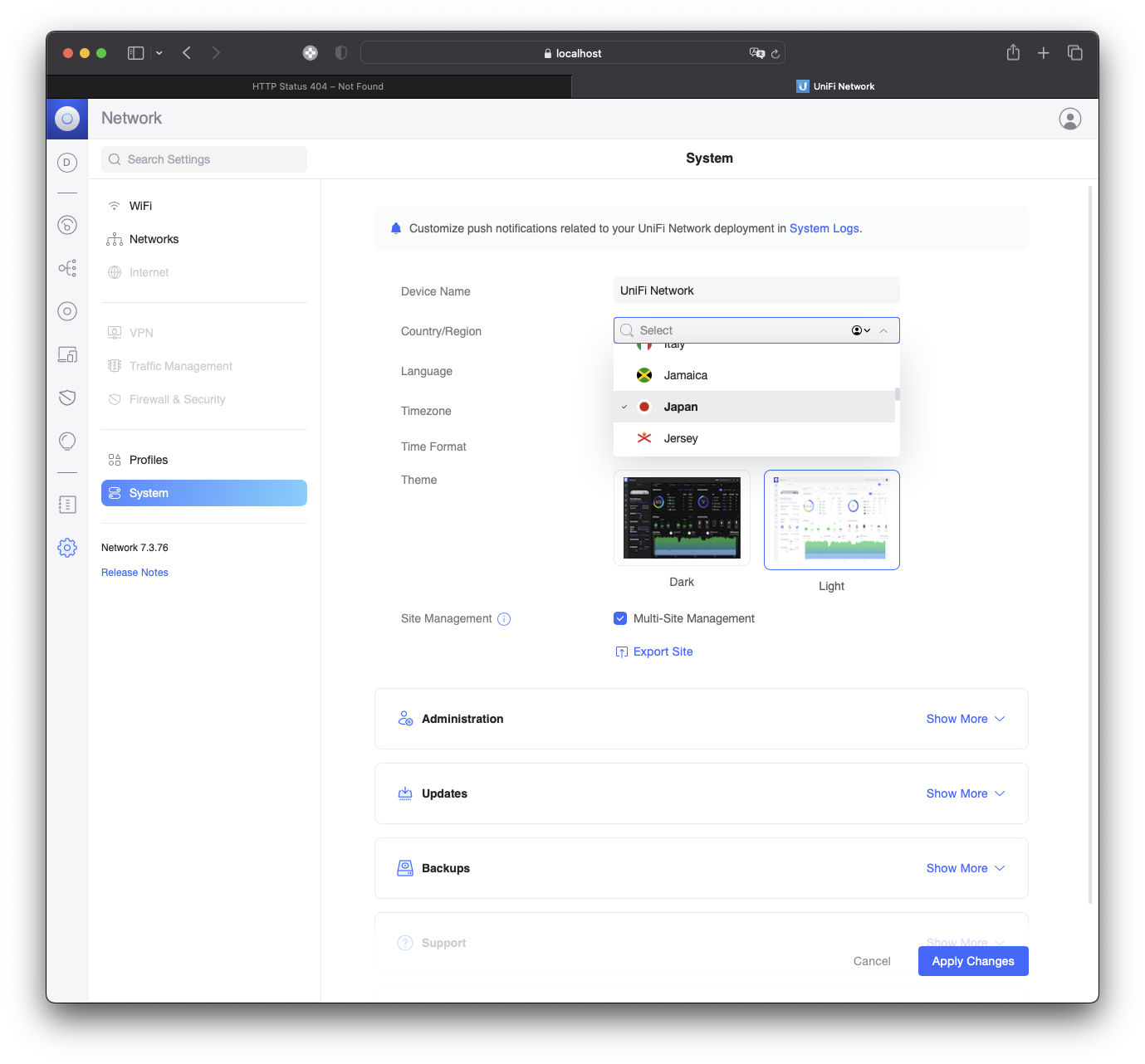Image resolution: width=1145 pixels, height=1064 pixels.
Task: Click the Backups section icon
Action: (405, 868)
